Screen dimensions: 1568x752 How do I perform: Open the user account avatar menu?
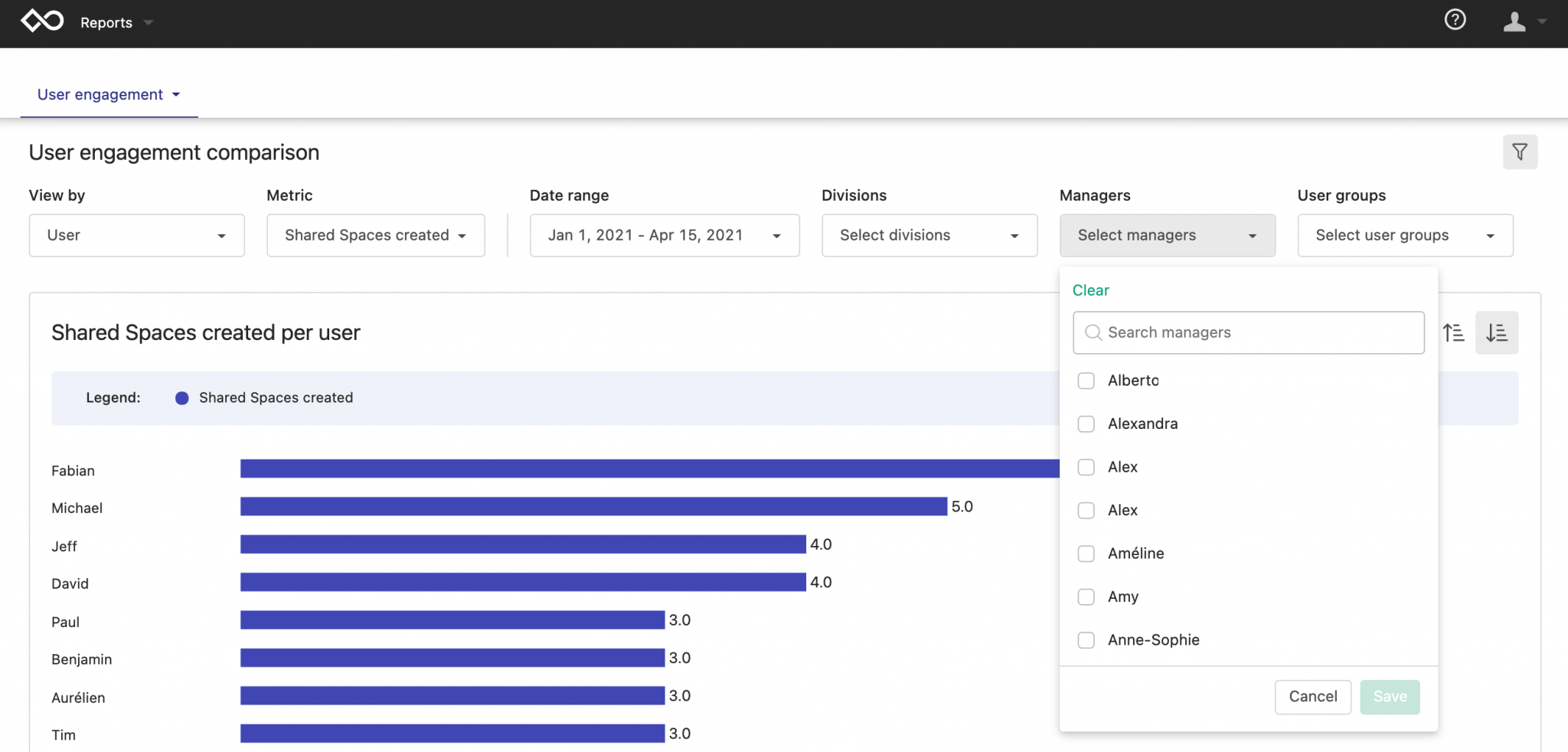point(1517,21)
